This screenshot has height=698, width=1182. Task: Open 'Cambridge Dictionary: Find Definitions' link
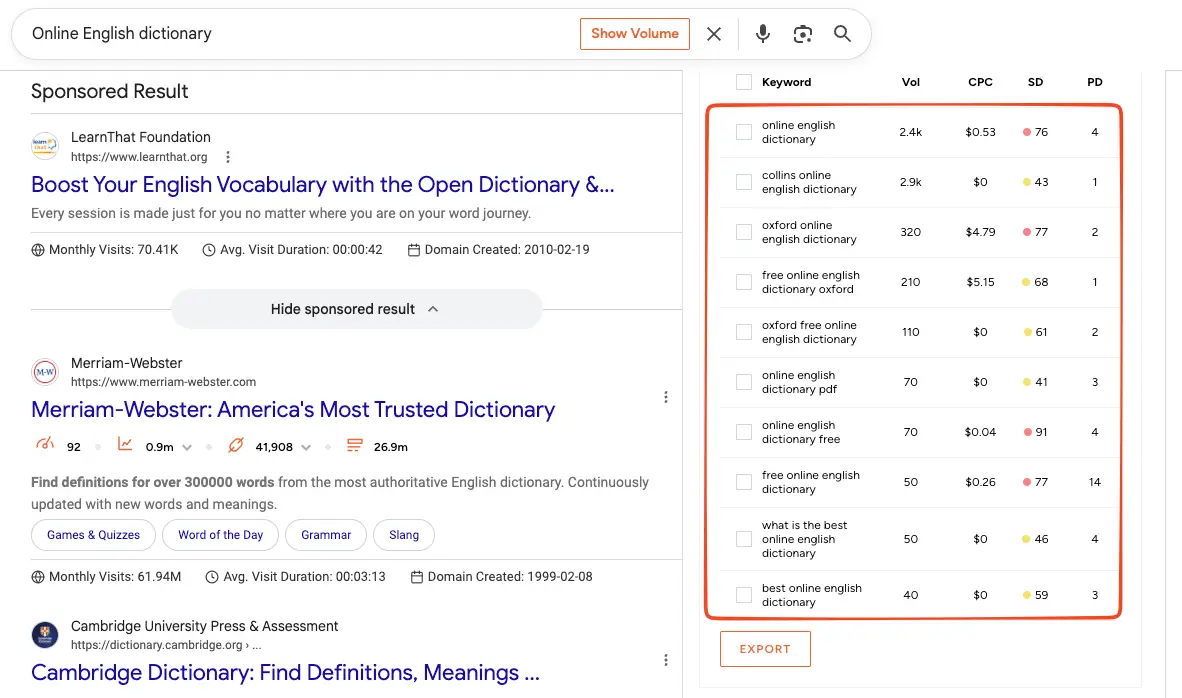[285, 672]
